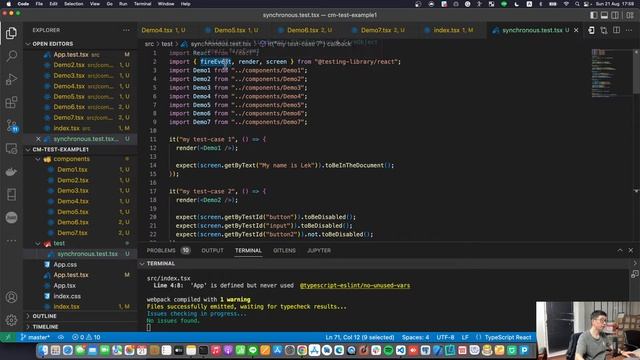Open the Docker view
This screenshot has height=360, width=640.
tap(11, 171)
